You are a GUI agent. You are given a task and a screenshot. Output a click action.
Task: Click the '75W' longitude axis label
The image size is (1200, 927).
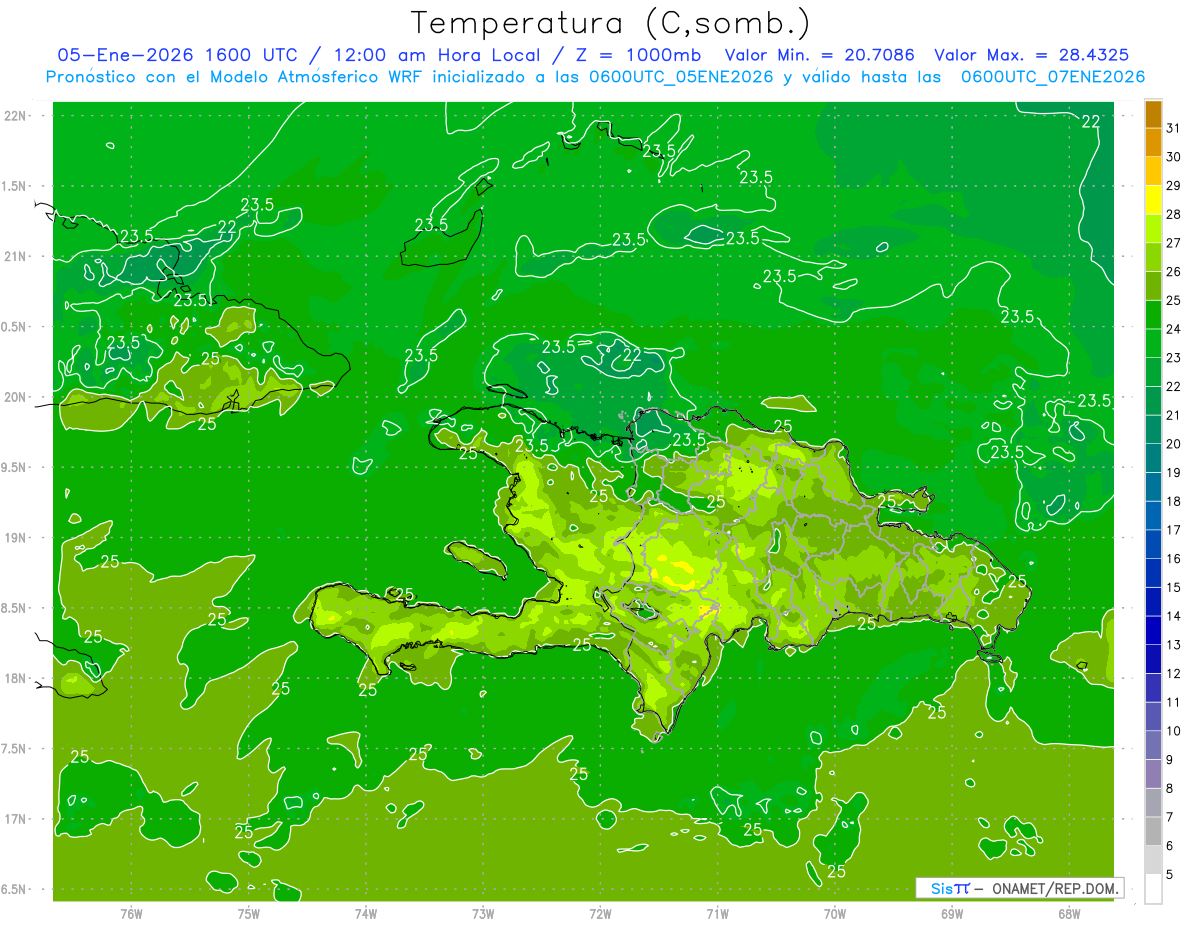[x=249, y=914]
